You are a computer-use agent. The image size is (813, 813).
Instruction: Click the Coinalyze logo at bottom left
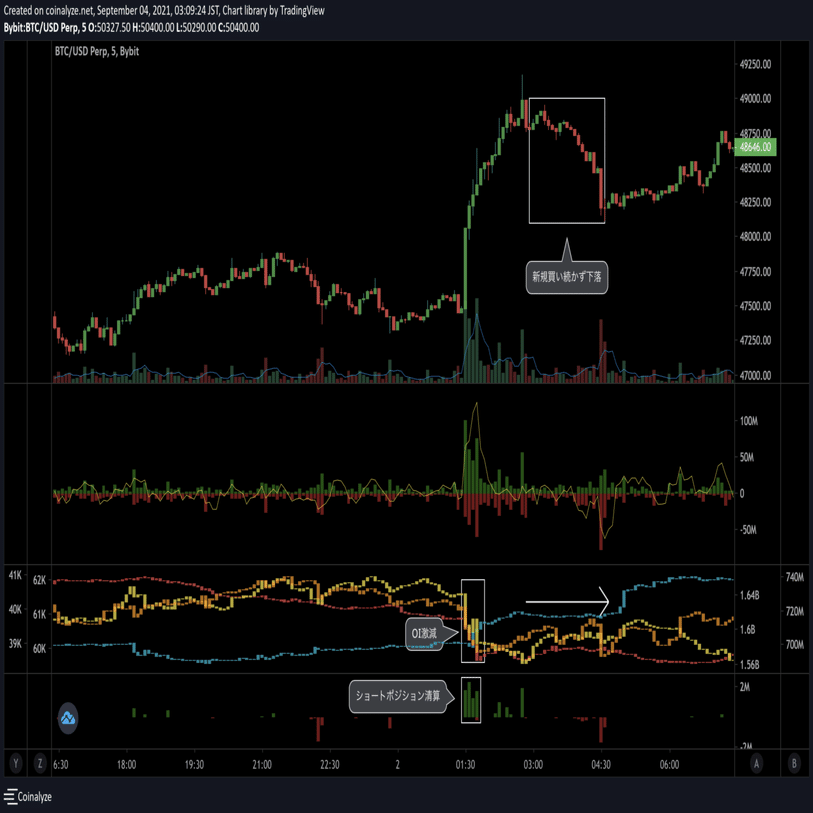pos(28,796)
